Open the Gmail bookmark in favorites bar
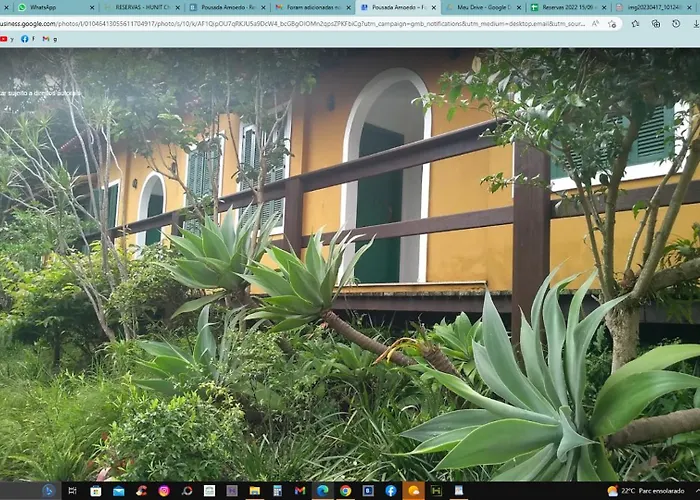 (x=50, y=39)
